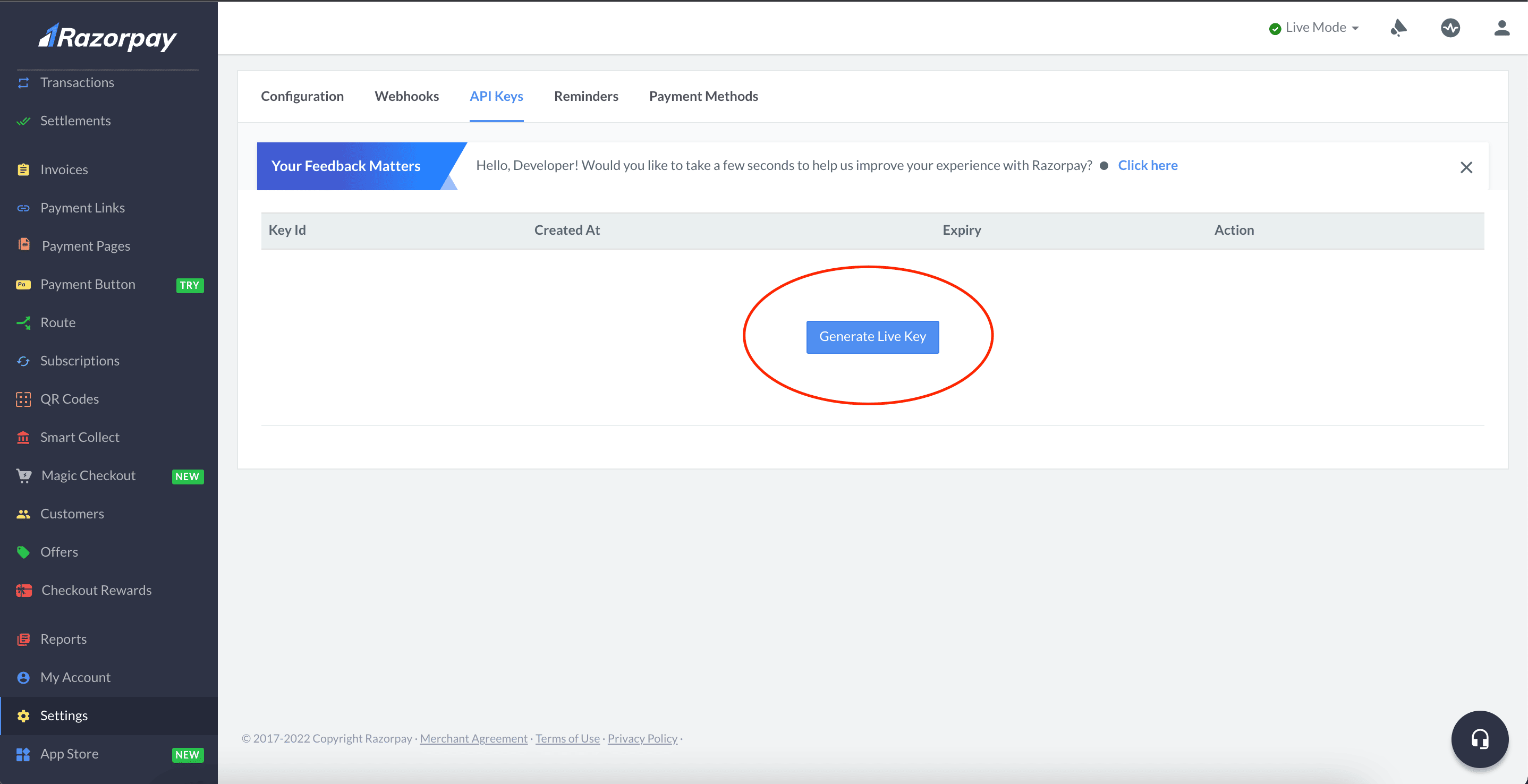This screenshot has height=784, width=1528.
Task: Switch to the Reminders tab
Action: point(586,96)
